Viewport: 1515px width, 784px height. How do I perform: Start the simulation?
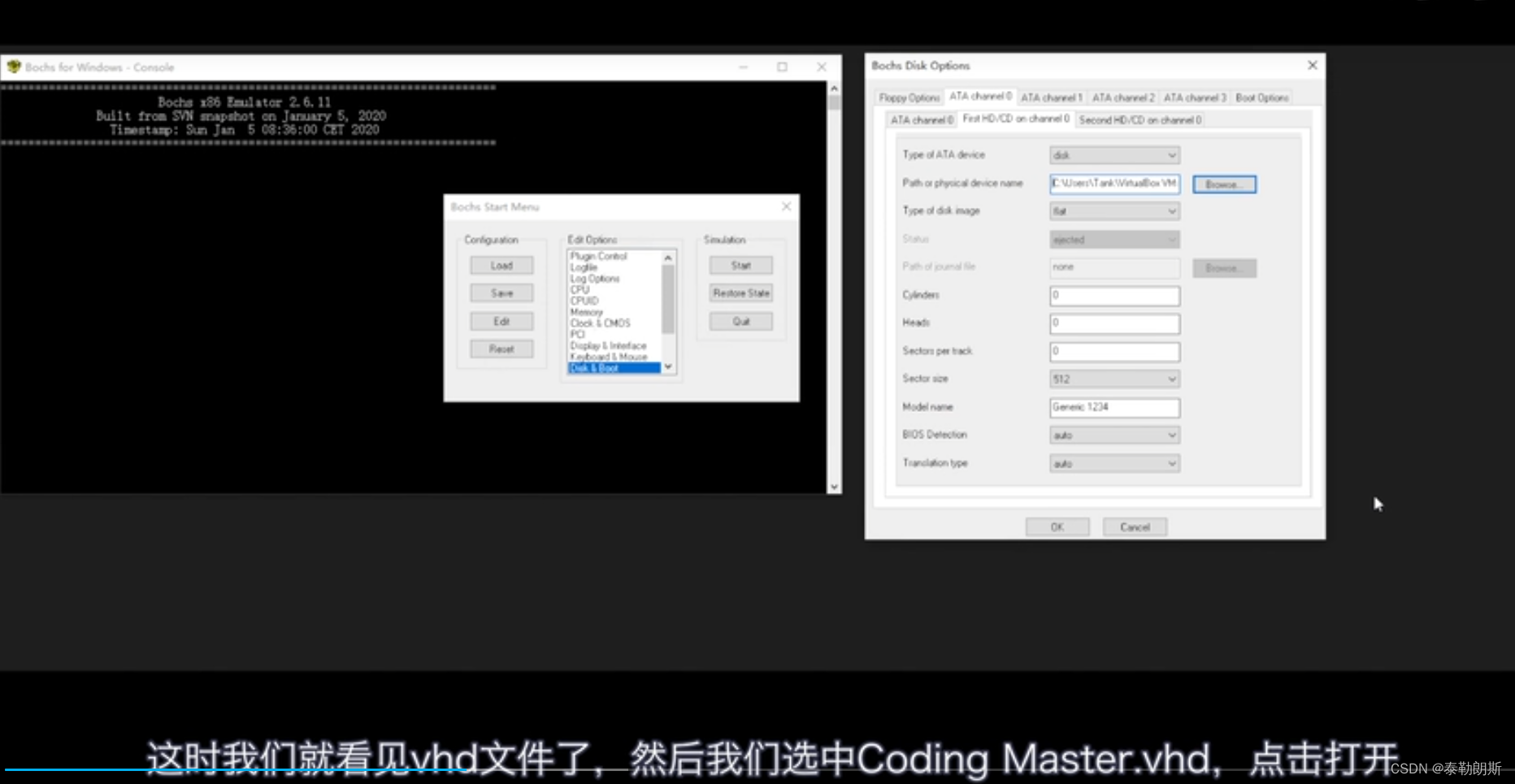tap(740, 266)
